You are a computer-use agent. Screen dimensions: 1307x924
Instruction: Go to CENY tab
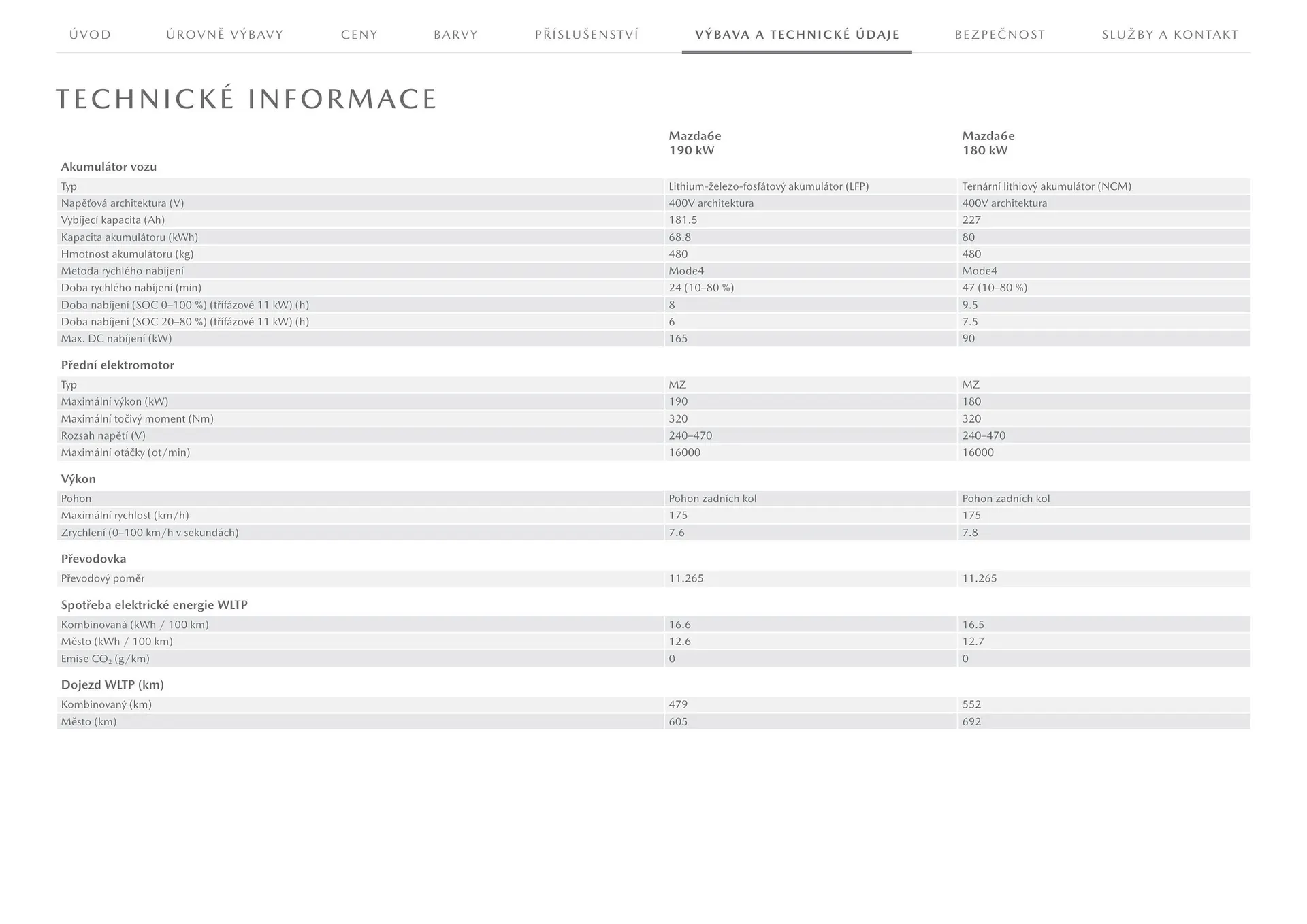359,35
